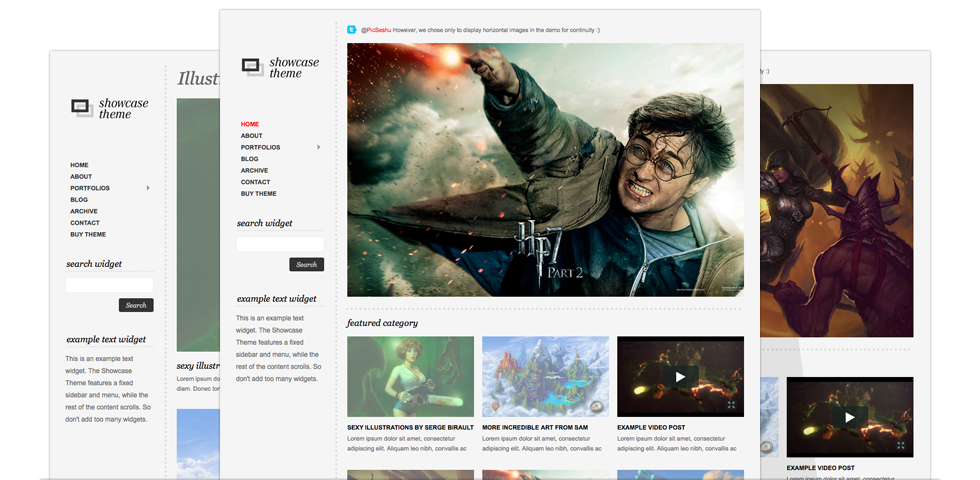
Task: Click the green illustration image in left window
Action: pyautogui.click(x=198, y=225)
